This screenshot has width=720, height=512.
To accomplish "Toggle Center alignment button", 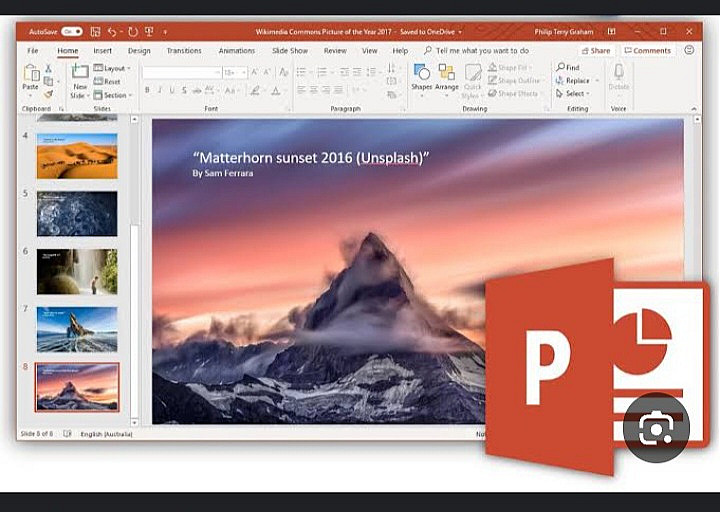I will point(314,90).
